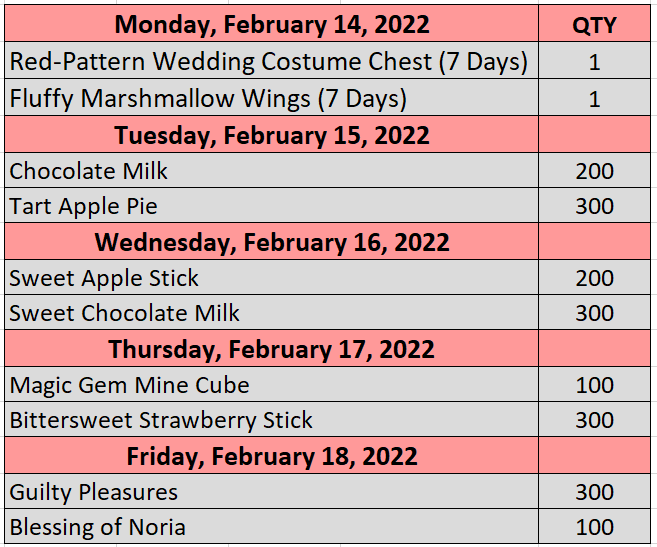Screen dimensions: 657x547
Task: Select the Sweet Chocolate Milk cell
Action: (125, 313)
